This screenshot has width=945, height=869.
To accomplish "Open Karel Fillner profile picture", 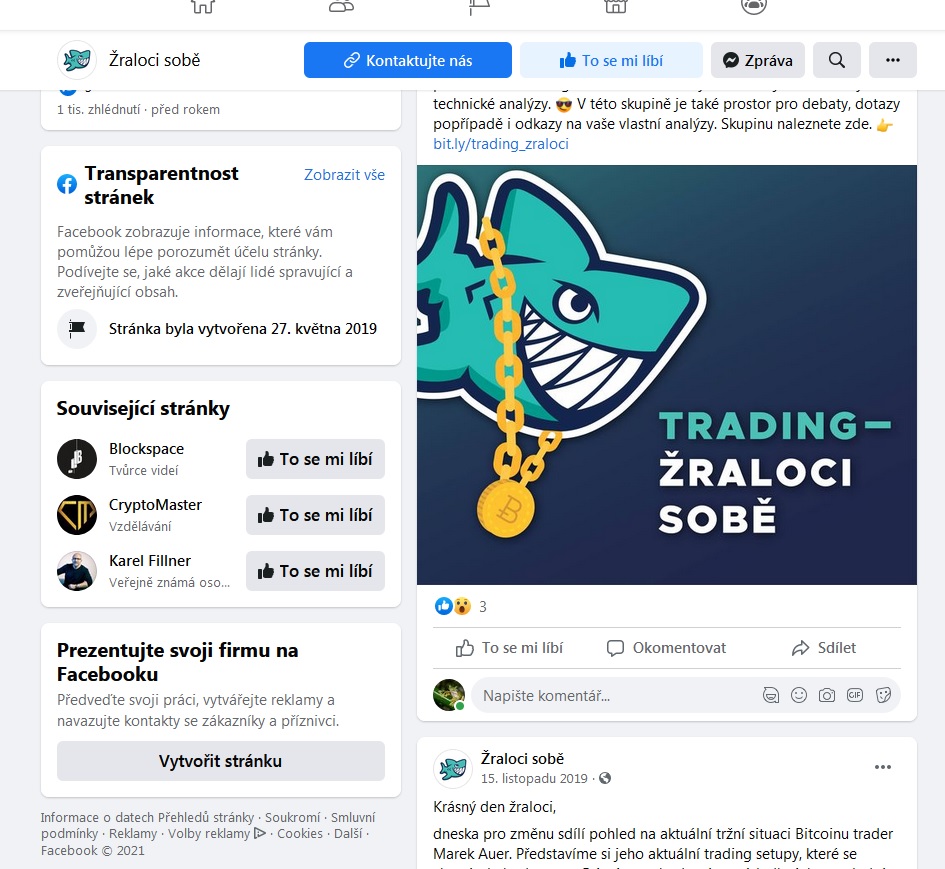I will pos(77,571).
